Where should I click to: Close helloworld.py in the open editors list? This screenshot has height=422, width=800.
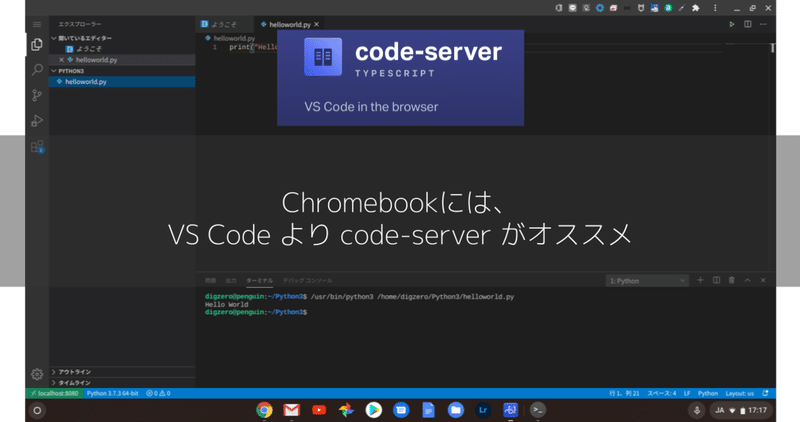(61, 60)
